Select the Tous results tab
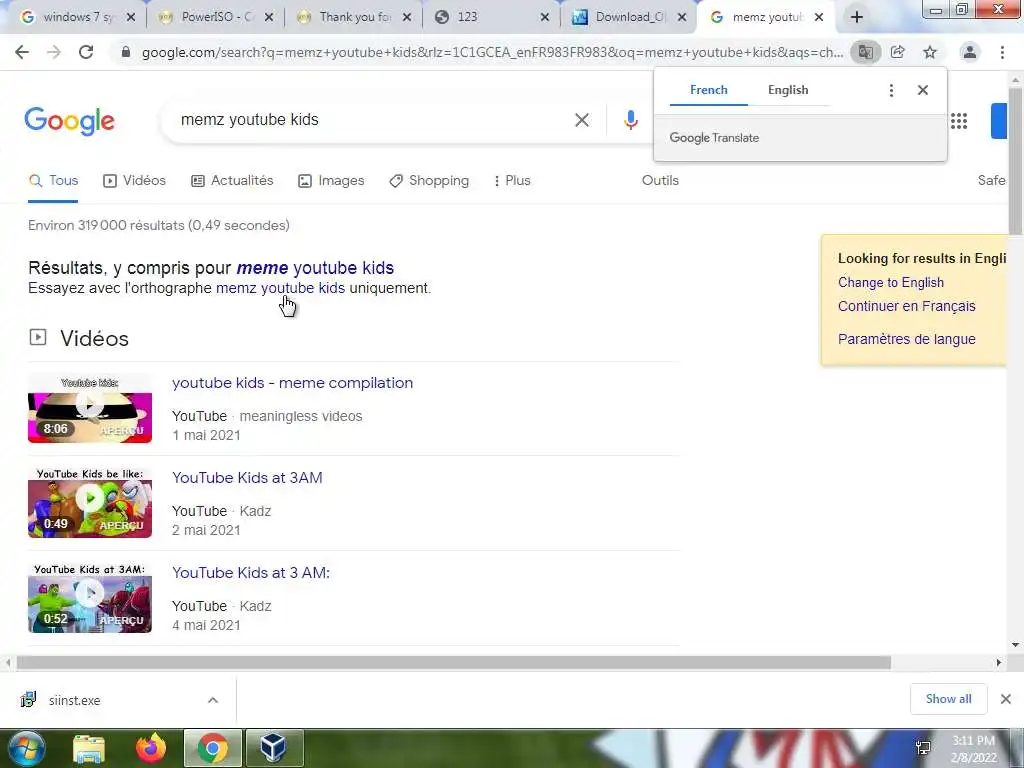1024x768 pixels. 54,181
